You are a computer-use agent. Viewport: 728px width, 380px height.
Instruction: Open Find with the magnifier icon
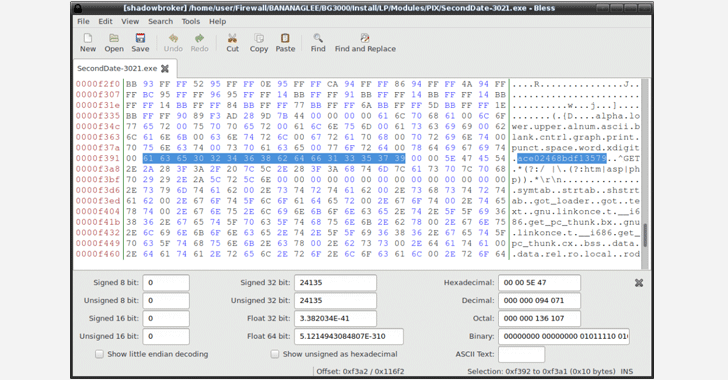click(318, 38)
